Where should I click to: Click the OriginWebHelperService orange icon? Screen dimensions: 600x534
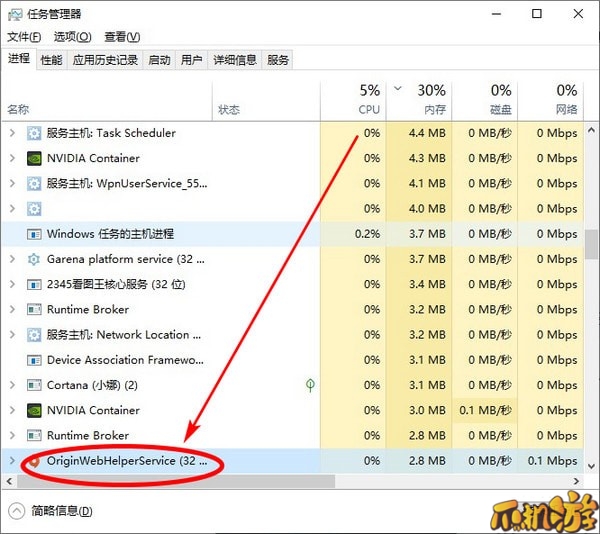point(34,461)
